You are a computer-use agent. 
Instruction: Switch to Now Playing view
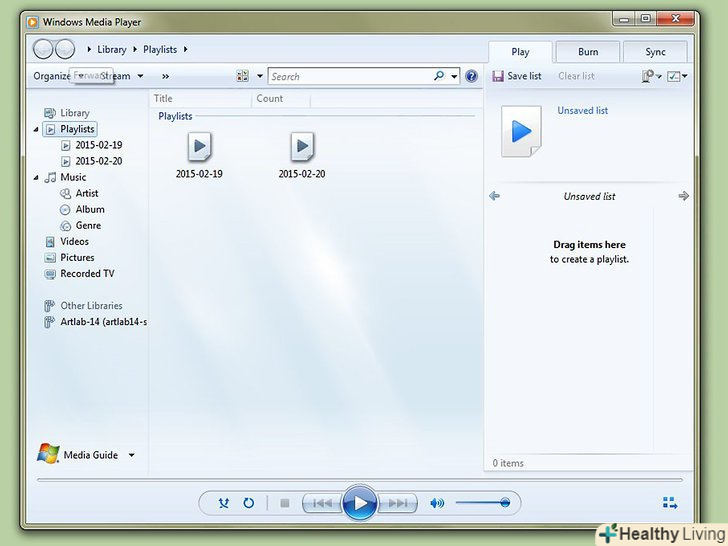pos(669,503)
